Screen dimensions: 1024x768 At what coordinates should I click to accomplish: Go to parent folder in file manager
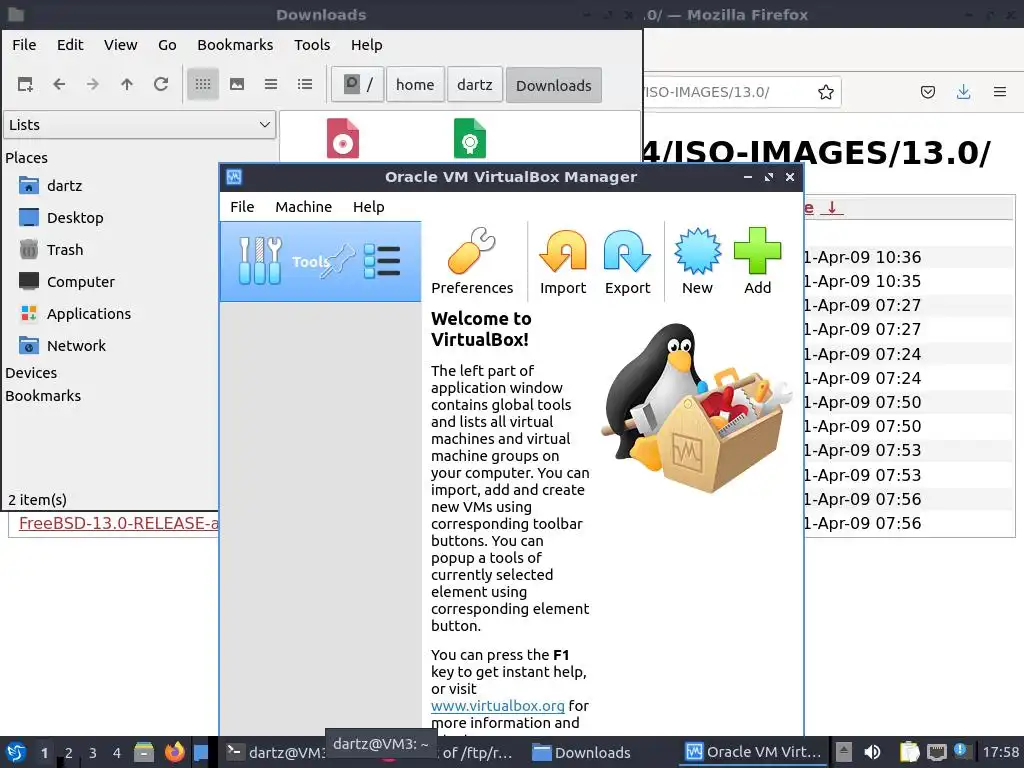tap(127, 84)
